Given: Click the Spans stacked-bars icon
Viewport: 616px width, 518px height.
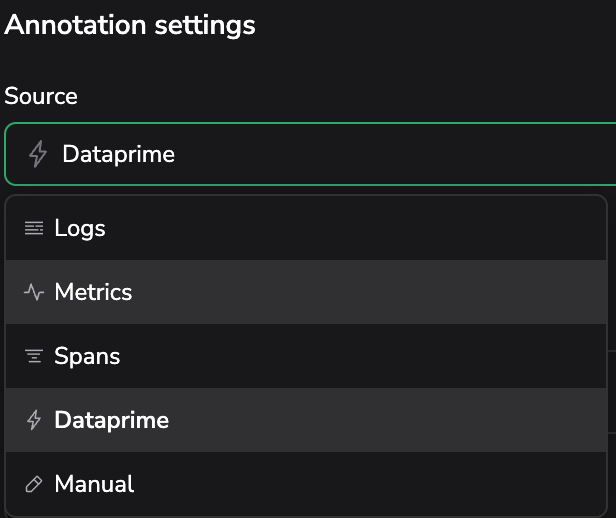Looking at the screenshot, I should click(x=34, y=357).
